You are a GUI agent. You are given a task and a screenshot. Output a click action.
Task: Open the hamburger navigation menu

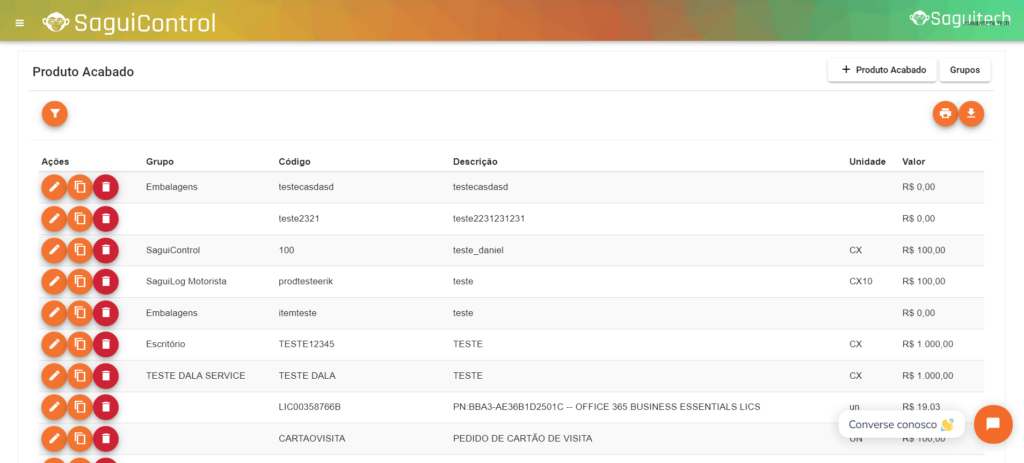[x=20, y=22]
